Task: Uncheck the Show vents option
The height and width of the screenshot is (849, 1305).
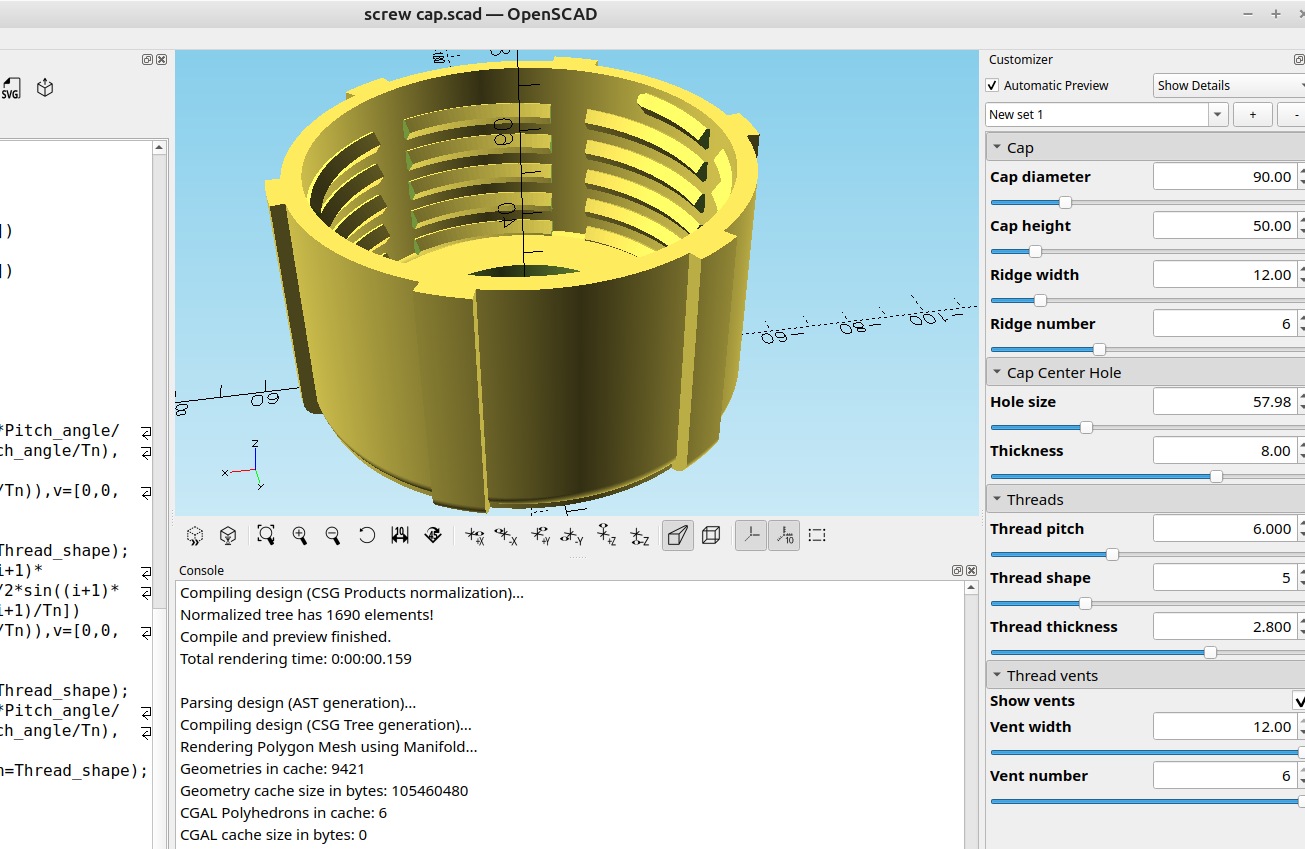Action: tap(1299, 701)
